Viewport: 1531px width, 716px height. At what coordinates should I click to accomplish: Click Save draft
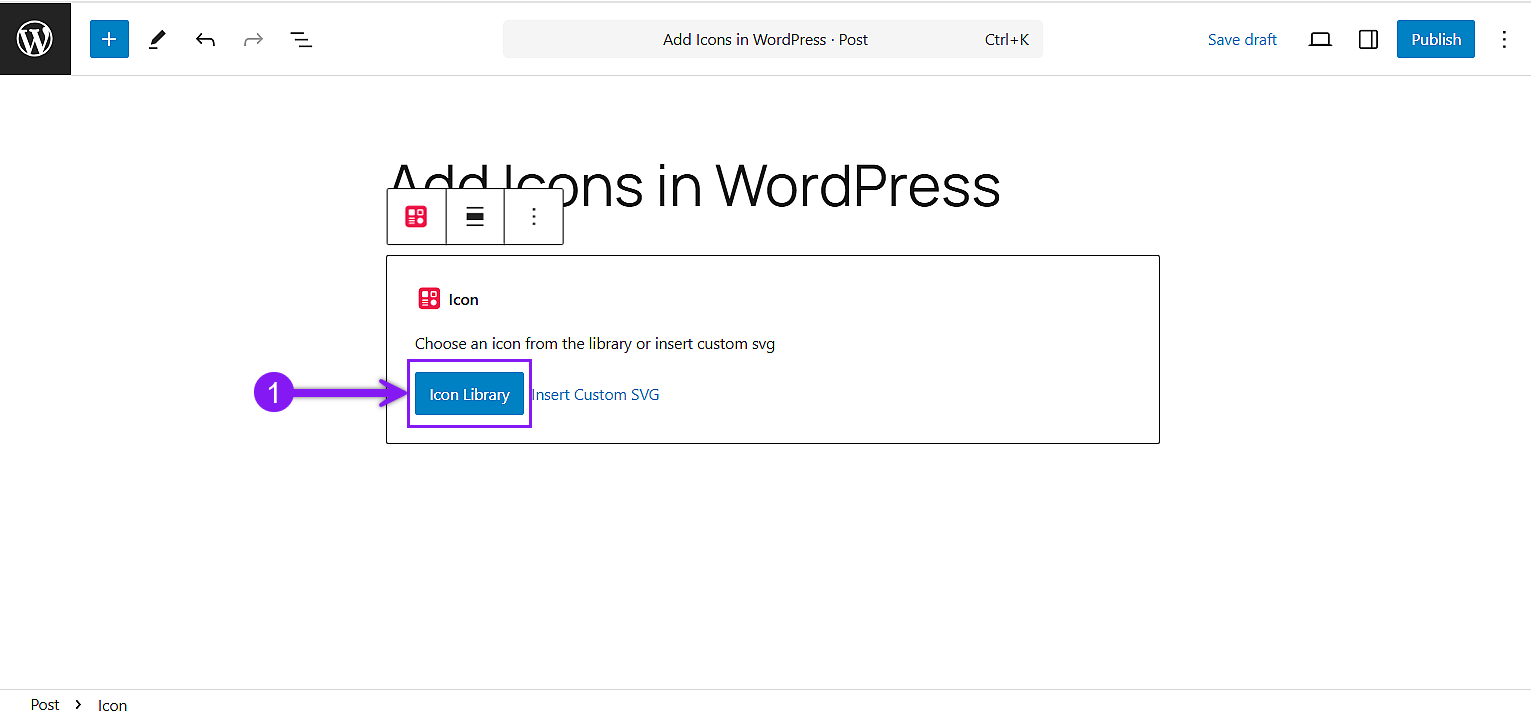point(1242,38)
